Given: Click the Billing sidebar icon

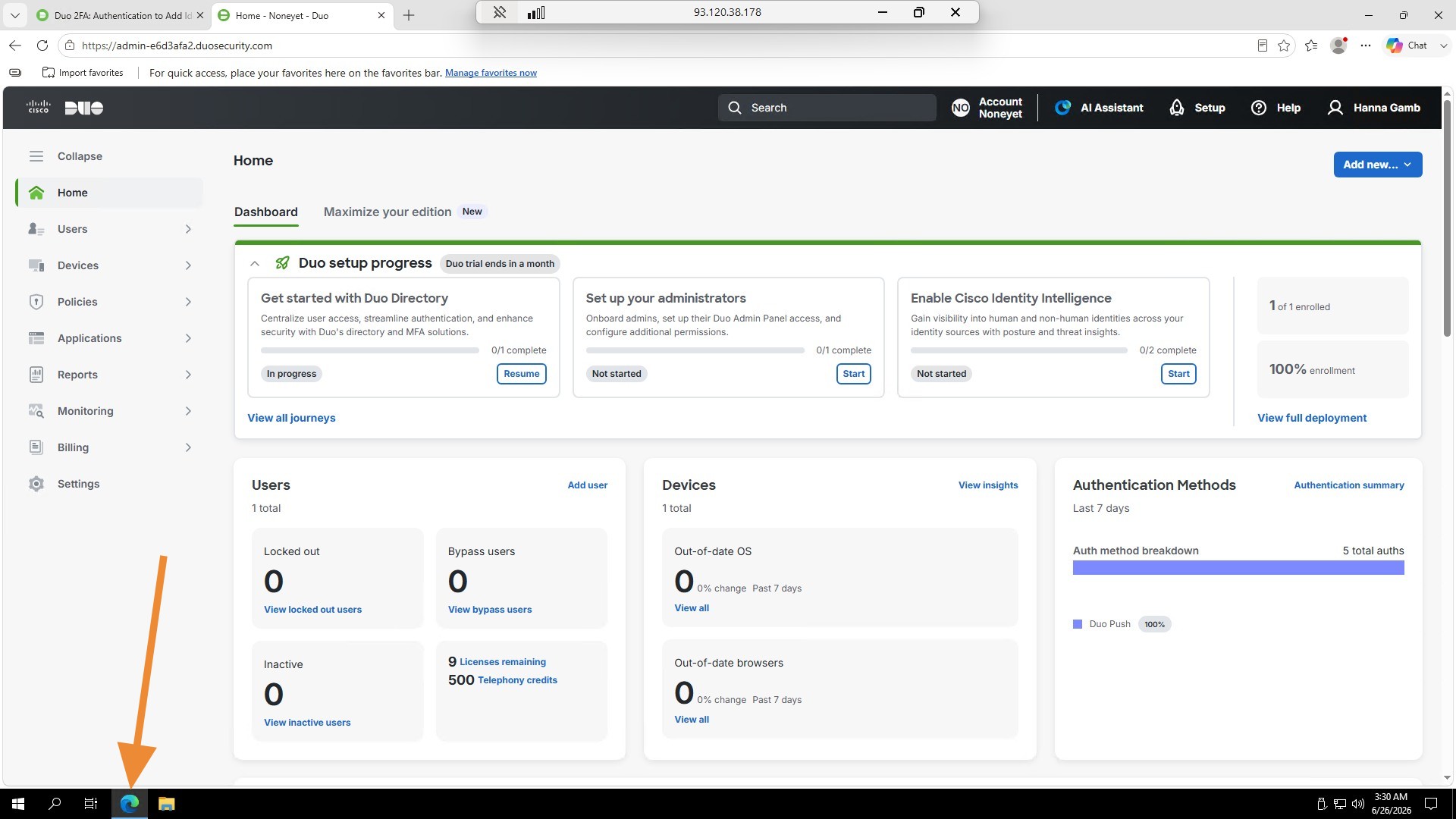Looking at the screenshot, I should pos(36,447).
